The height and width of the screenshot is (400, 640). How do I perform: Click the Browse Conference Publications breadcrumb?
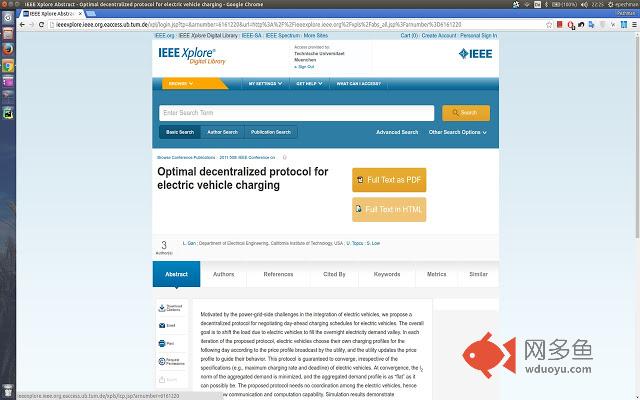tap(186, 157)
